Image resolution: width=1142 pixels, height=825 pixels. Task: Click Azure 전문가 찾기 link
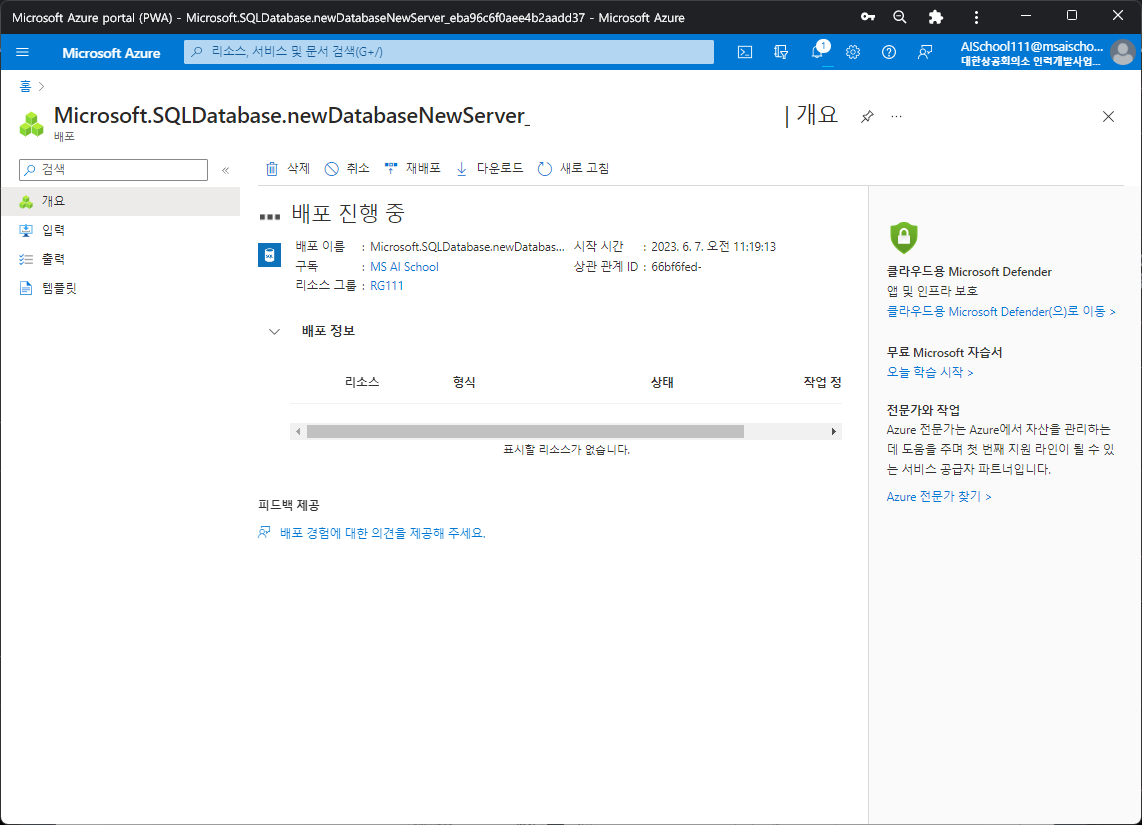[939, 496]
